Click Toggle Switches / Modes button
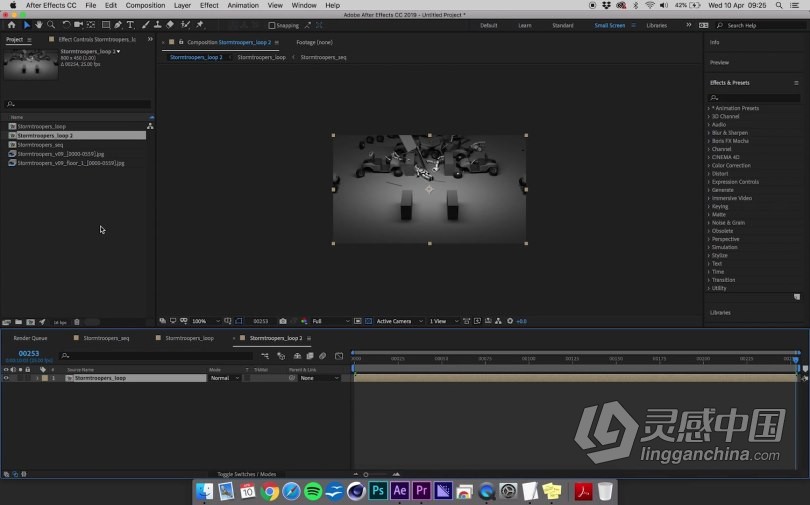The height and width of the screenshot is (505, 810). tap(246, 474)
